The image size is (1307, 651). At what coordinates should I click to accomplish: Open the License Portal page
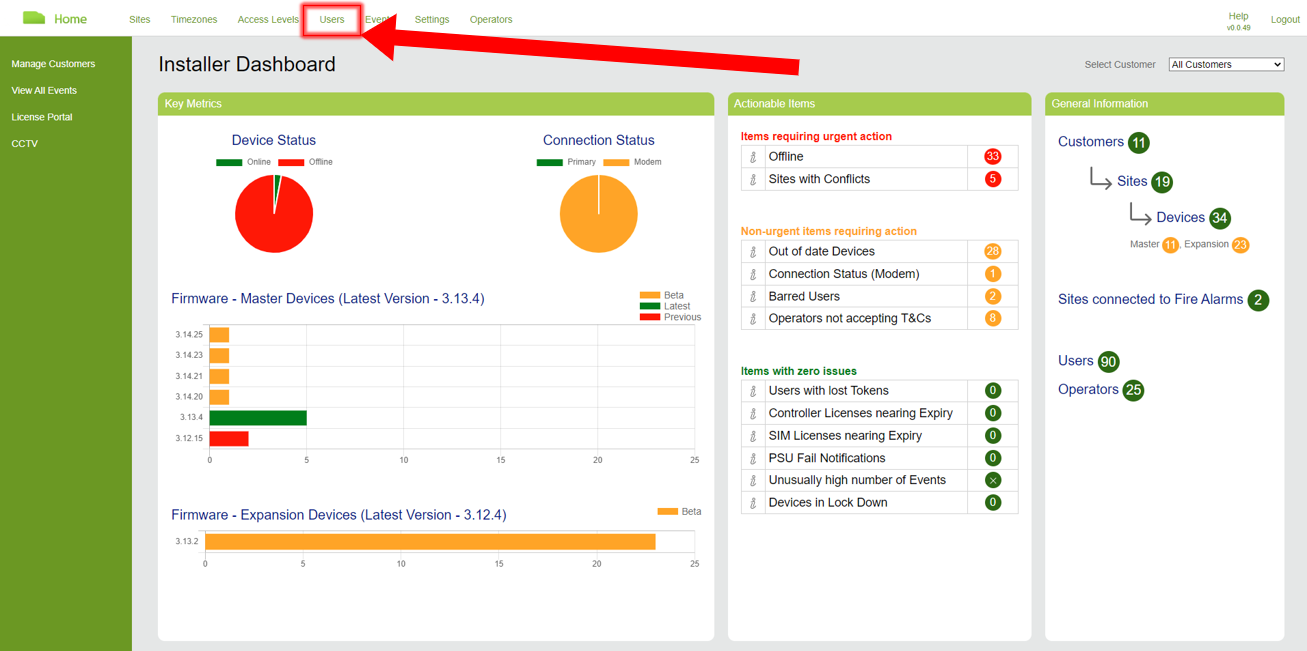tap(41, 117)
